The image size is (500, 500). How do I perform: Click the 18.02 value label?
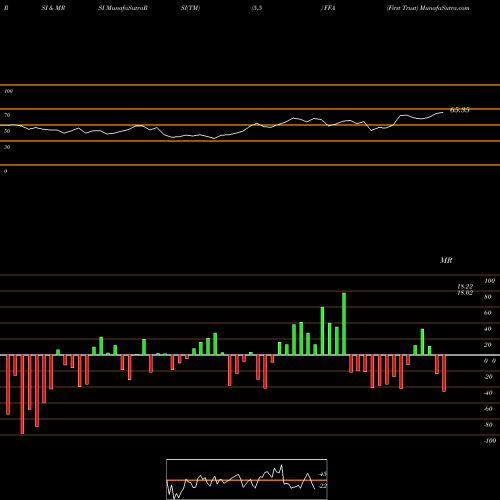coord(465,293)
